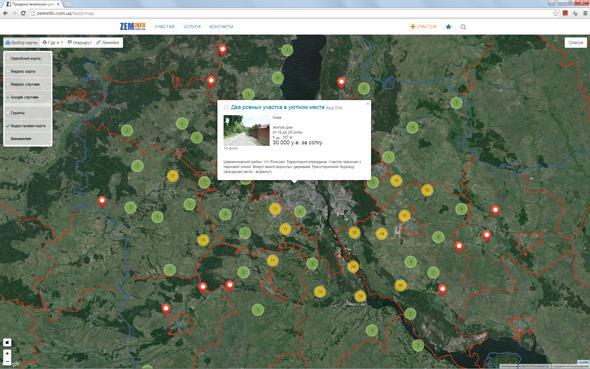Click the square map control above zoom buttons

[7, 342]
